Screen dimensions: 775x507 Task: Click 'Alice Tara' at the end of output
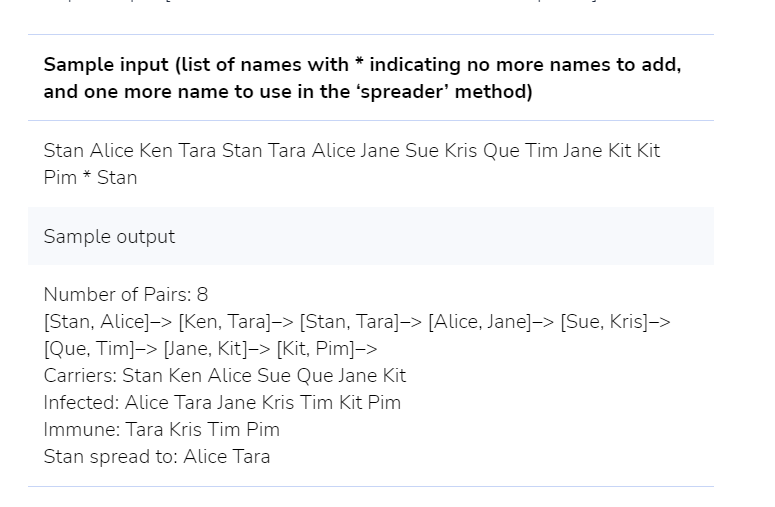click(x=227, y=457)
